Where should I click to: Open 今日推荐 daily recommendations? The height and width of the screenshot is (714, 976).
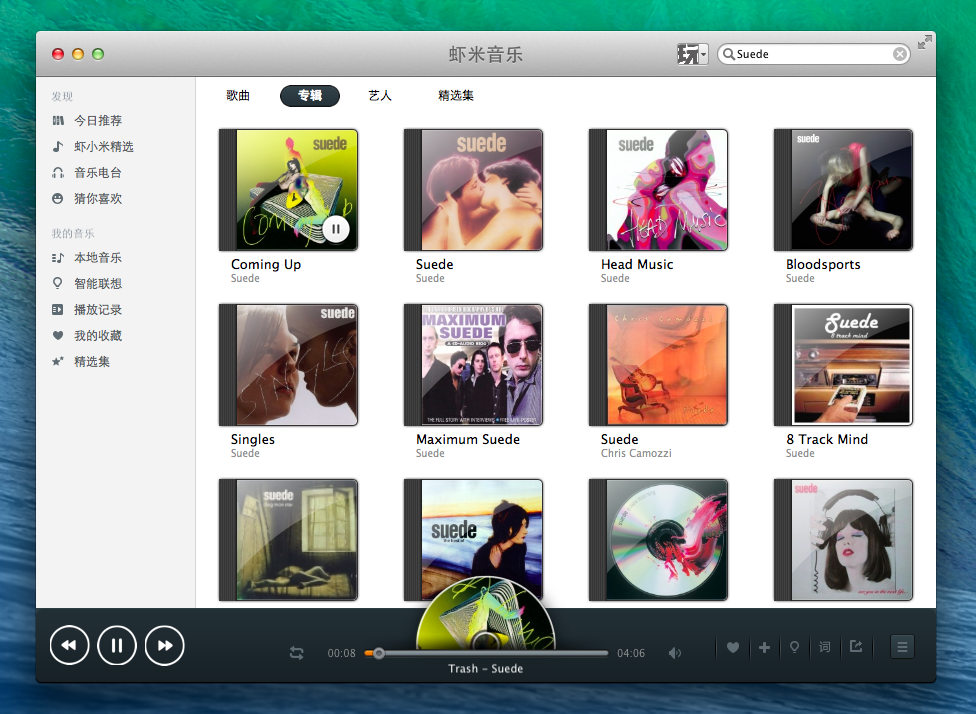tap(87, 120)
